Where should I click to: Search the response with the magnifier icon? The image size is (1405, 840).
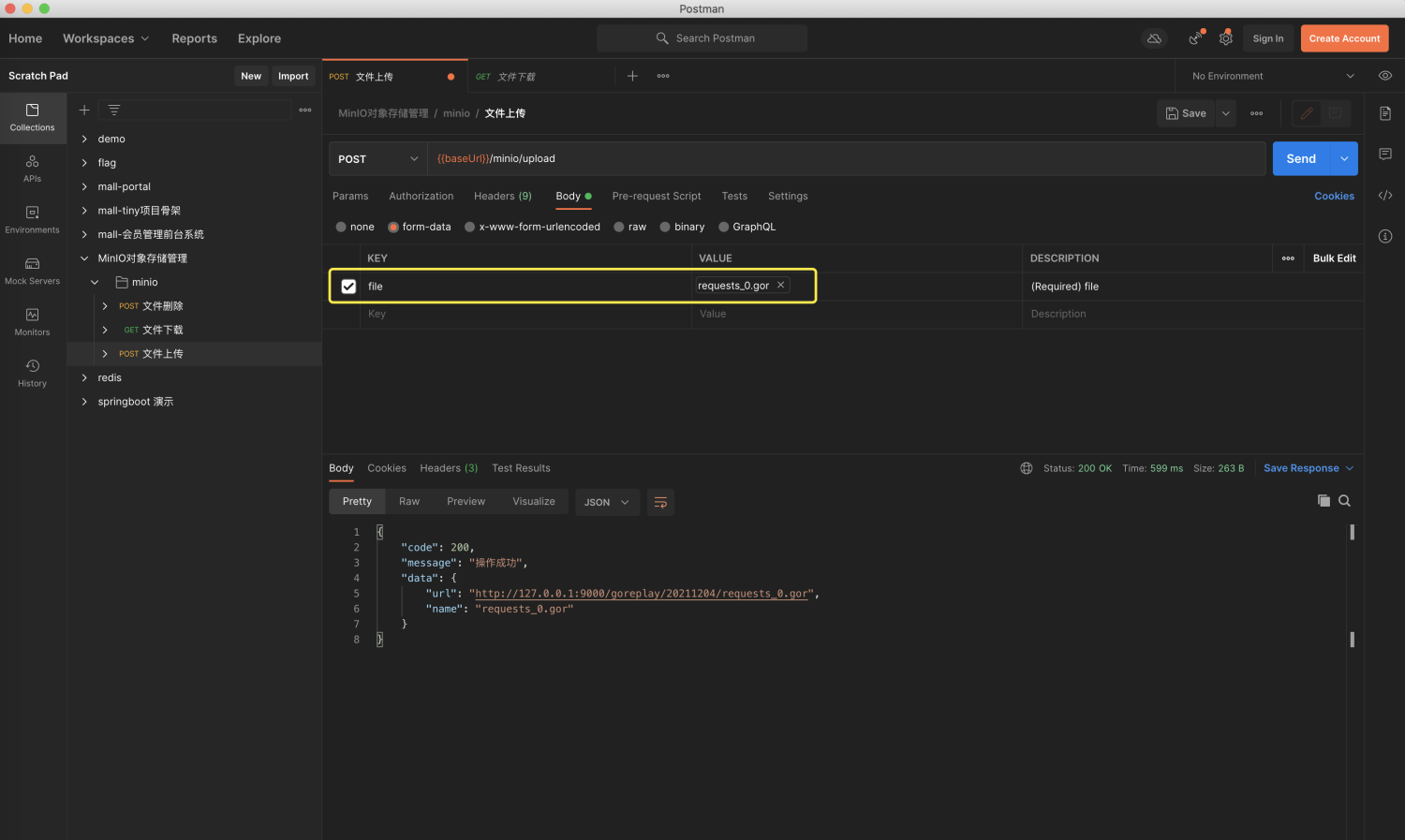tap(1344, 501)
